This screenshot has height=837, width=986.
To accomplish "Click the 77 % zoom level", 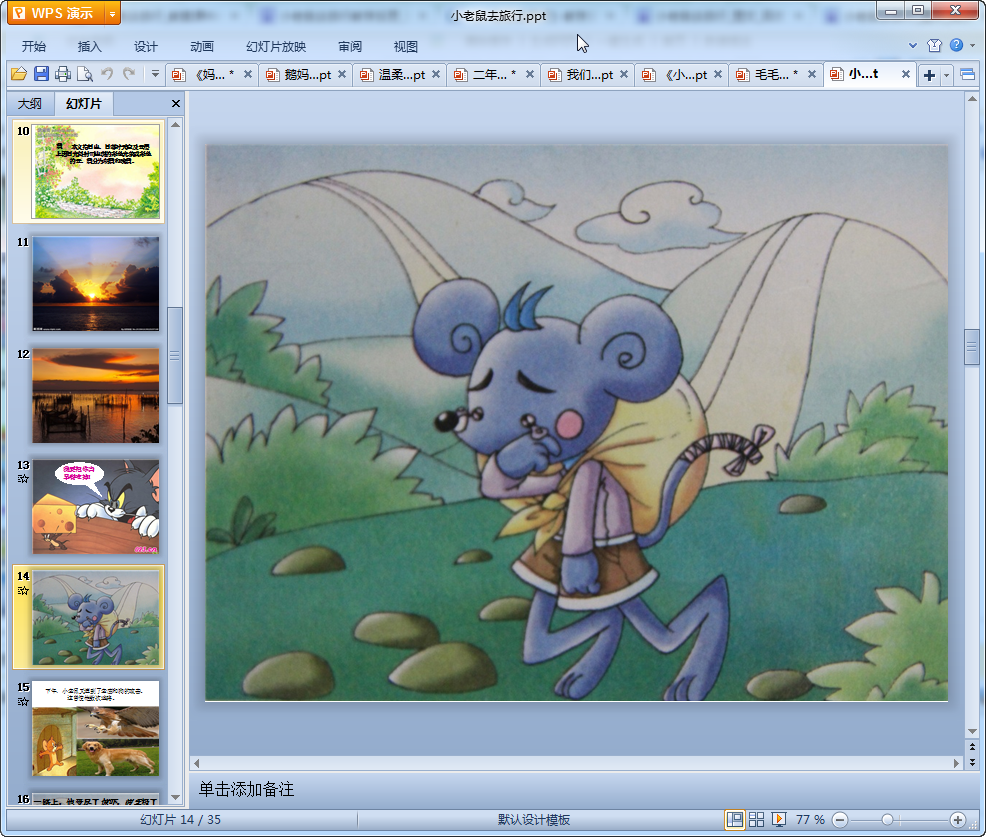I will pos(810,819).
